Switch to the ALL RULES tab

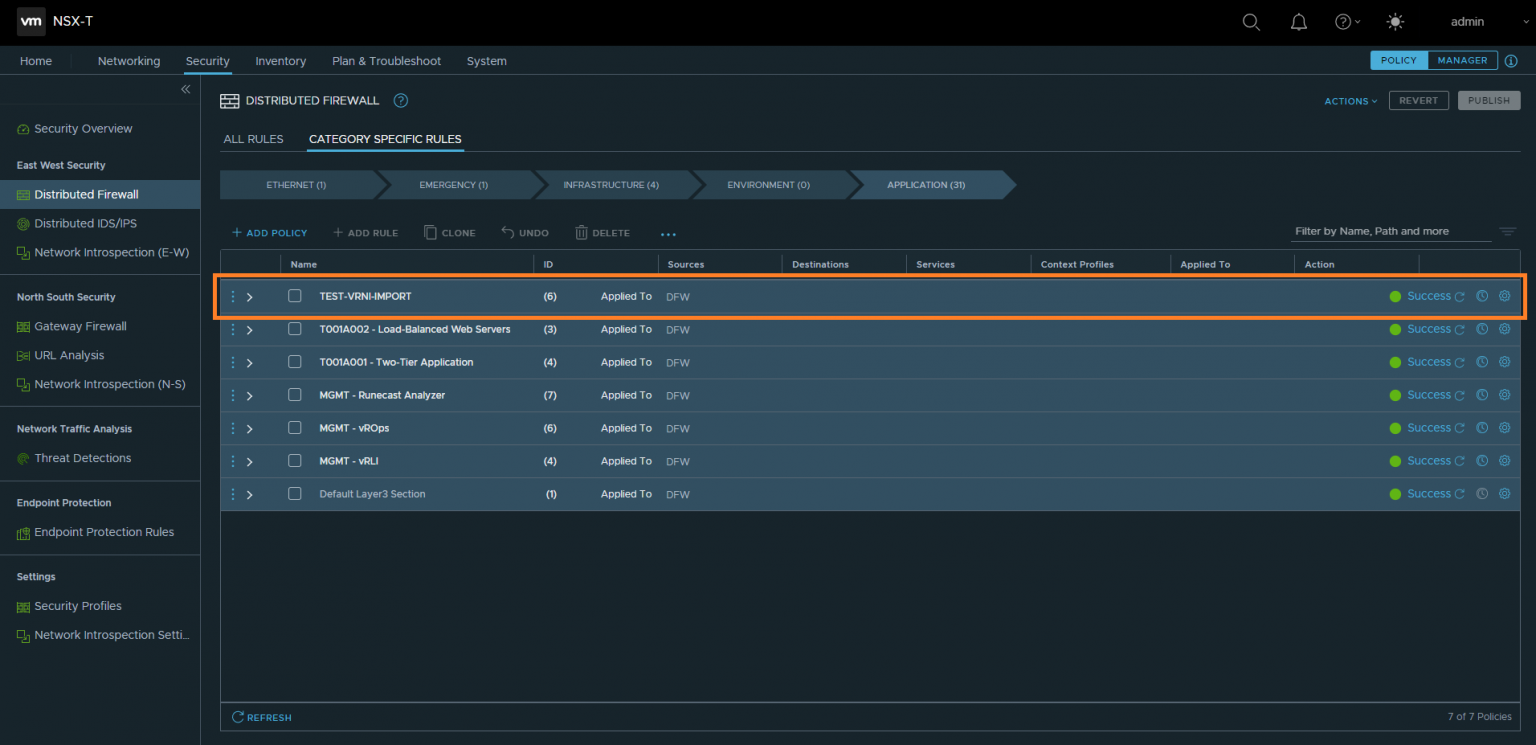(x=254, y=139)
